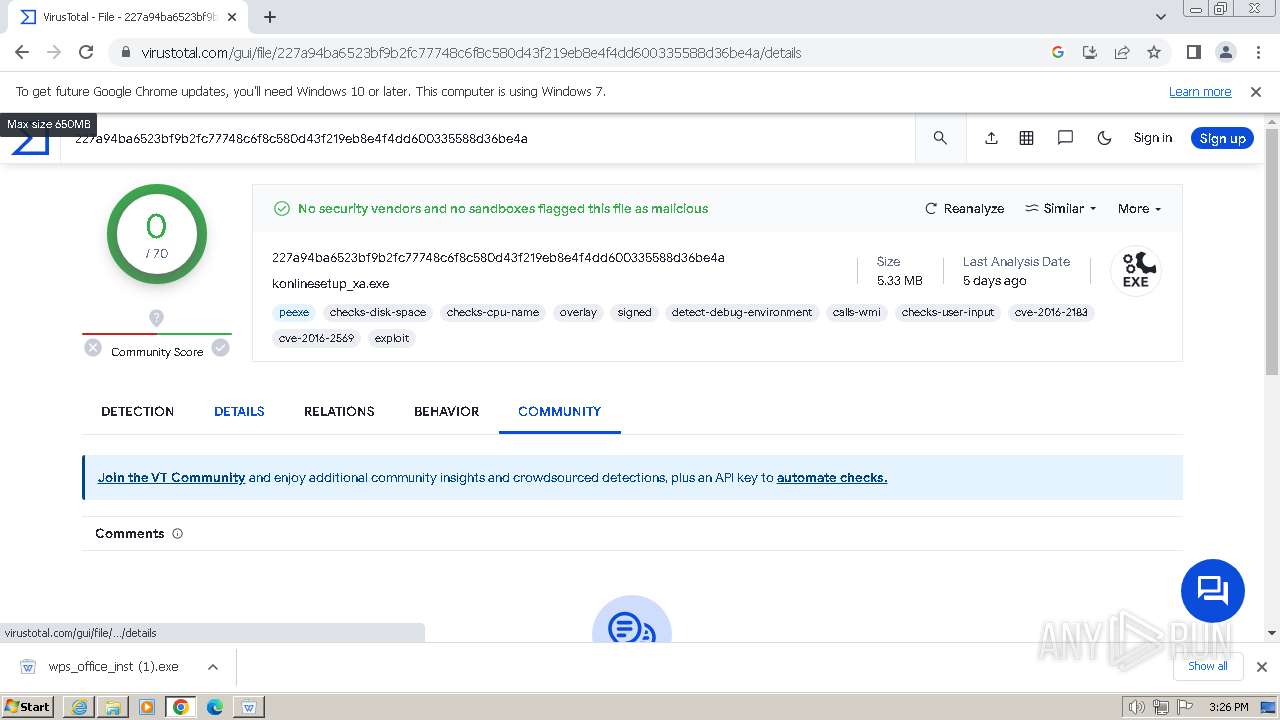The image size is (1280, 720).
Task: Click the peexe tag
Action: click(294, 312)
